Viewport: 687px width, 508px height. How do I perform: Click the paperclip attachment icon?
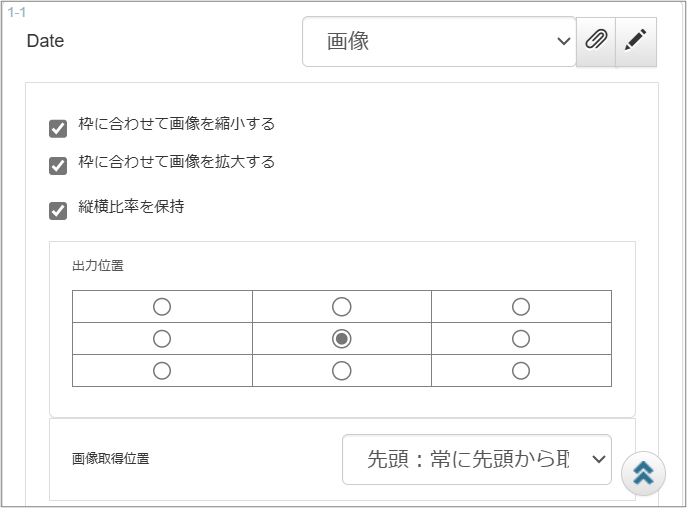pos(596,41)
